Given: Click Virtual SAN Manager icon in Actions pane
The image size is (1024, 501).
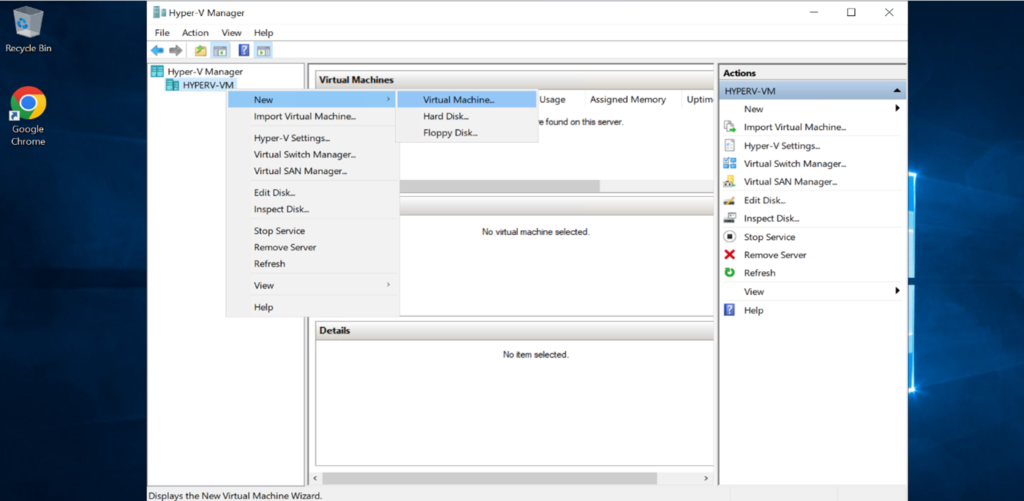Looking at the screenshot, I should [730, 182].
